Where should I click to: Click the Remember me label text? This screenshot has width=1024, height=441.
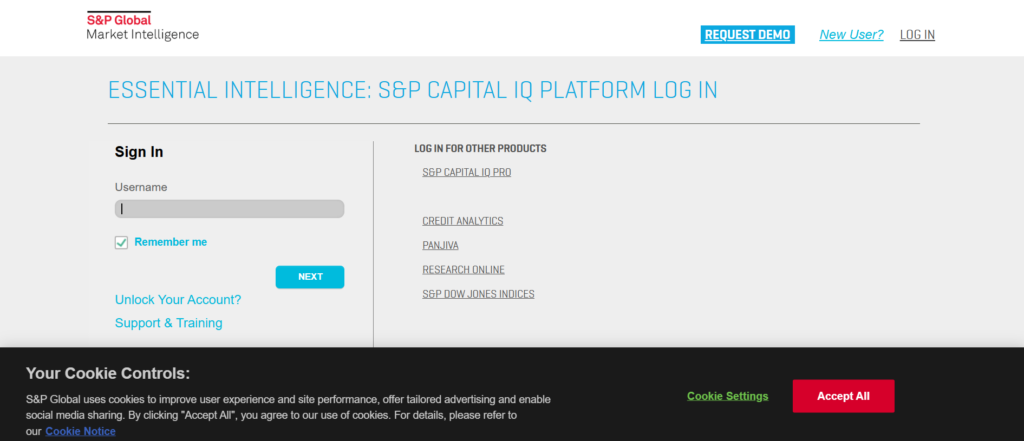[171, 242]
